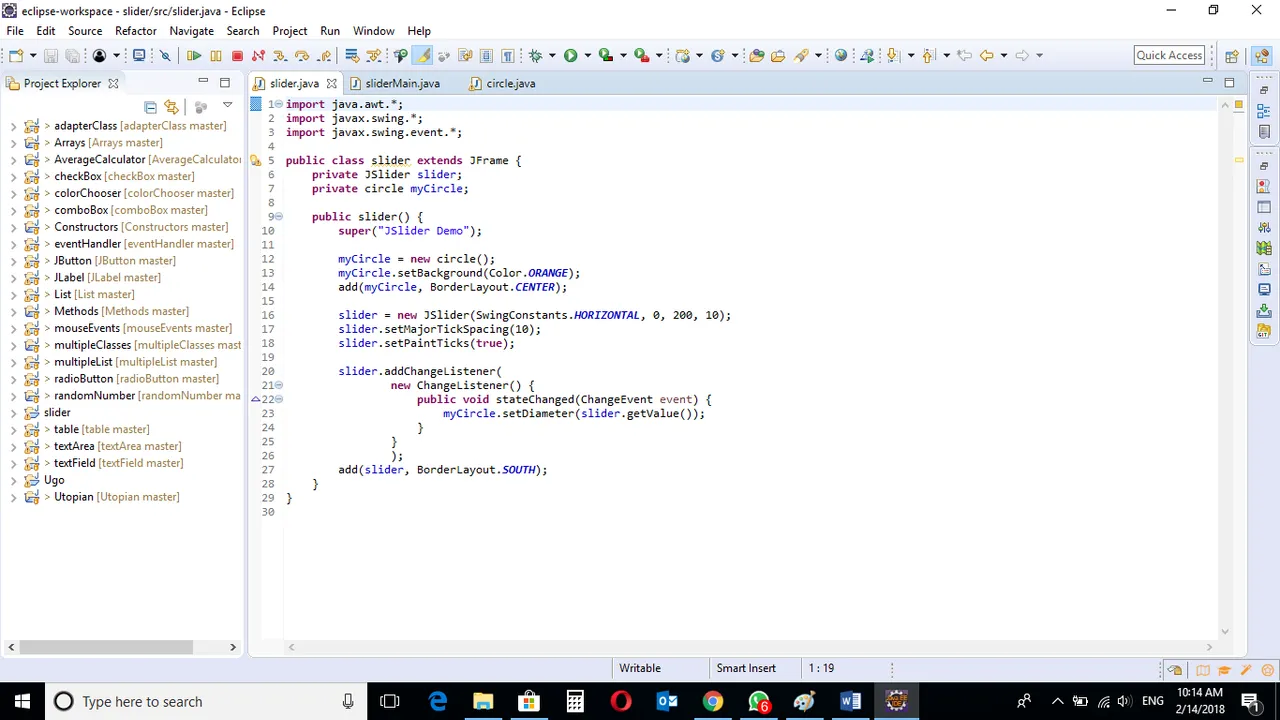
Task: Click the Resume debug toolbar icon
Action: click(x=194, y=56)
